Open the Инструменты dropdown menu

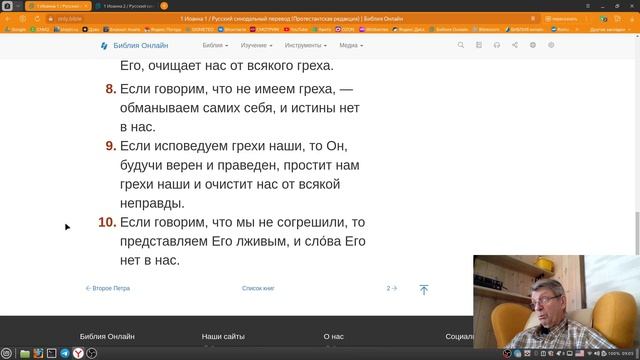[x=306, y=45]
